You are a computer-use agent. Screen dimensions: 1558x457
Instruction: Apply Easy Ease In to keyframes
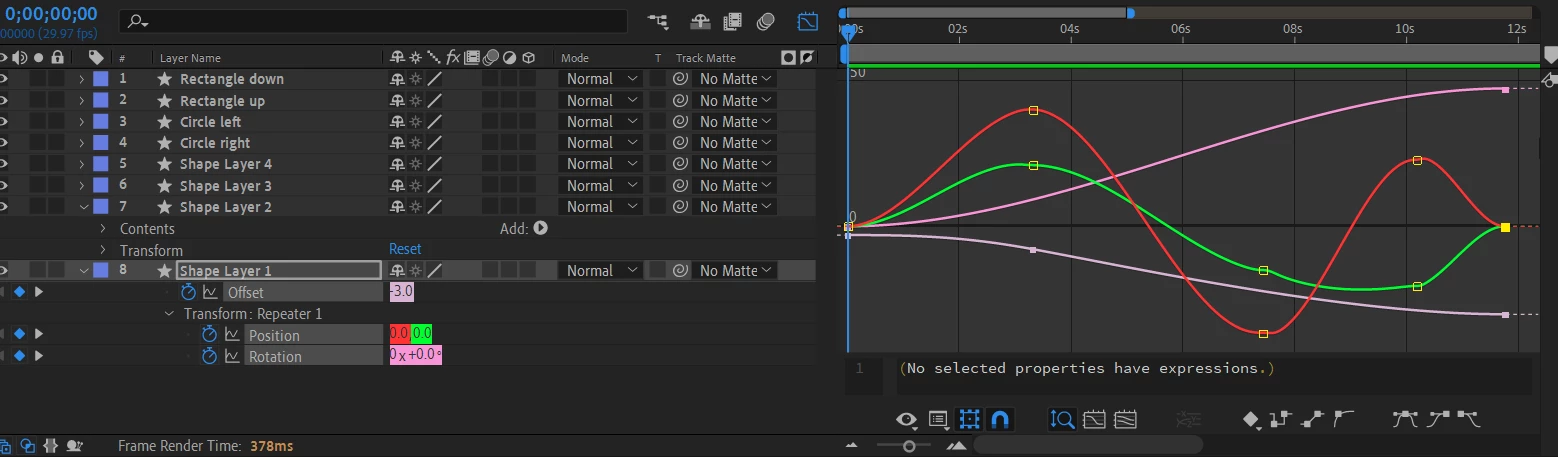(x=1438, y=420)
